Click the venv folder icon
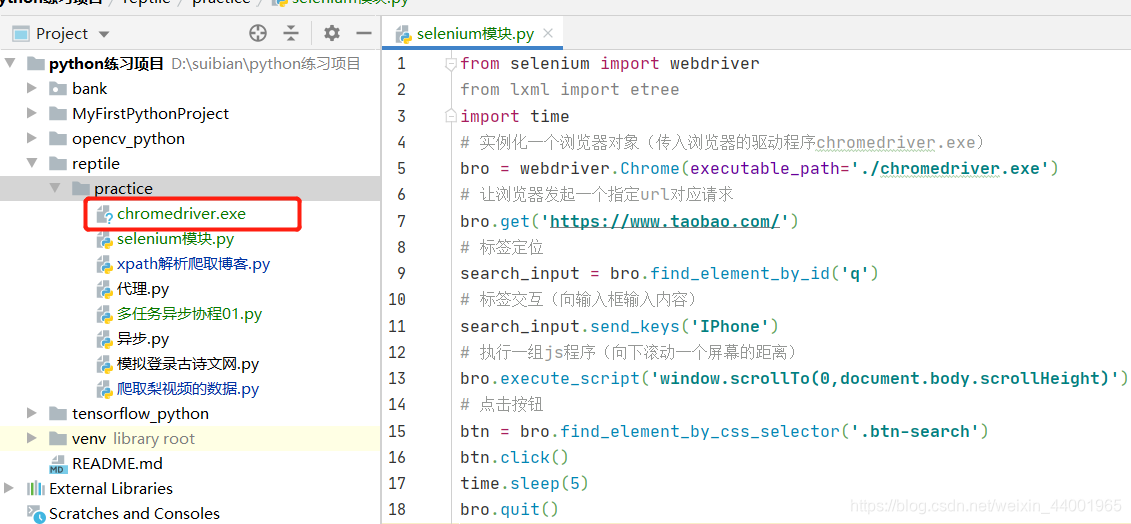The height and width of the screenshot is (524, 1131). pyautogui.click(x=58, y=439)
